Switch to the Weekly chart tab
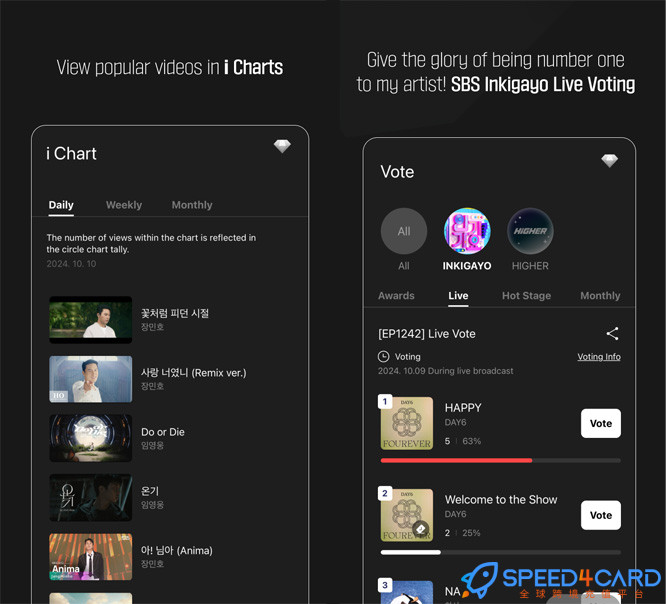The height and width of the screenshot is (604, 666). point(124,205)
